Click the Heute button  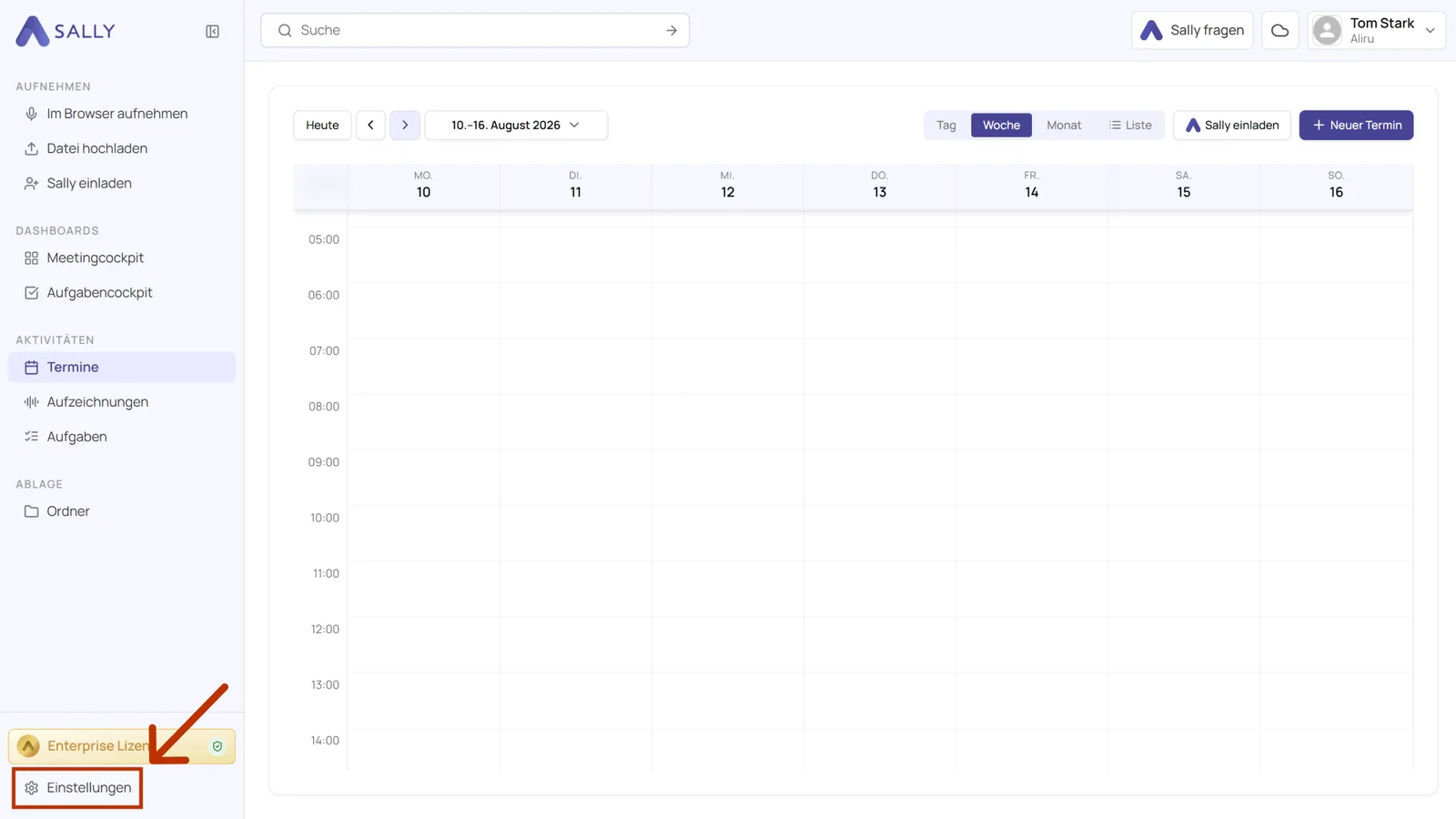pos(322,126)
